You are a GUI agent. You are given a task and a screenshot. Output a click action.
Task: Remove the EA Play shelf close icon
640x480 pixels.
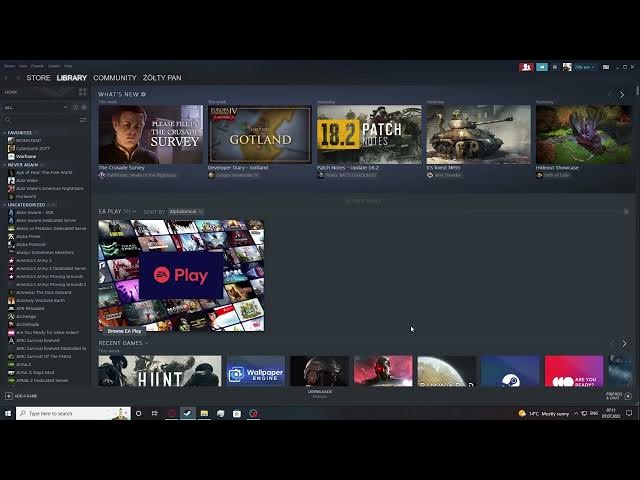click(627, 211)
